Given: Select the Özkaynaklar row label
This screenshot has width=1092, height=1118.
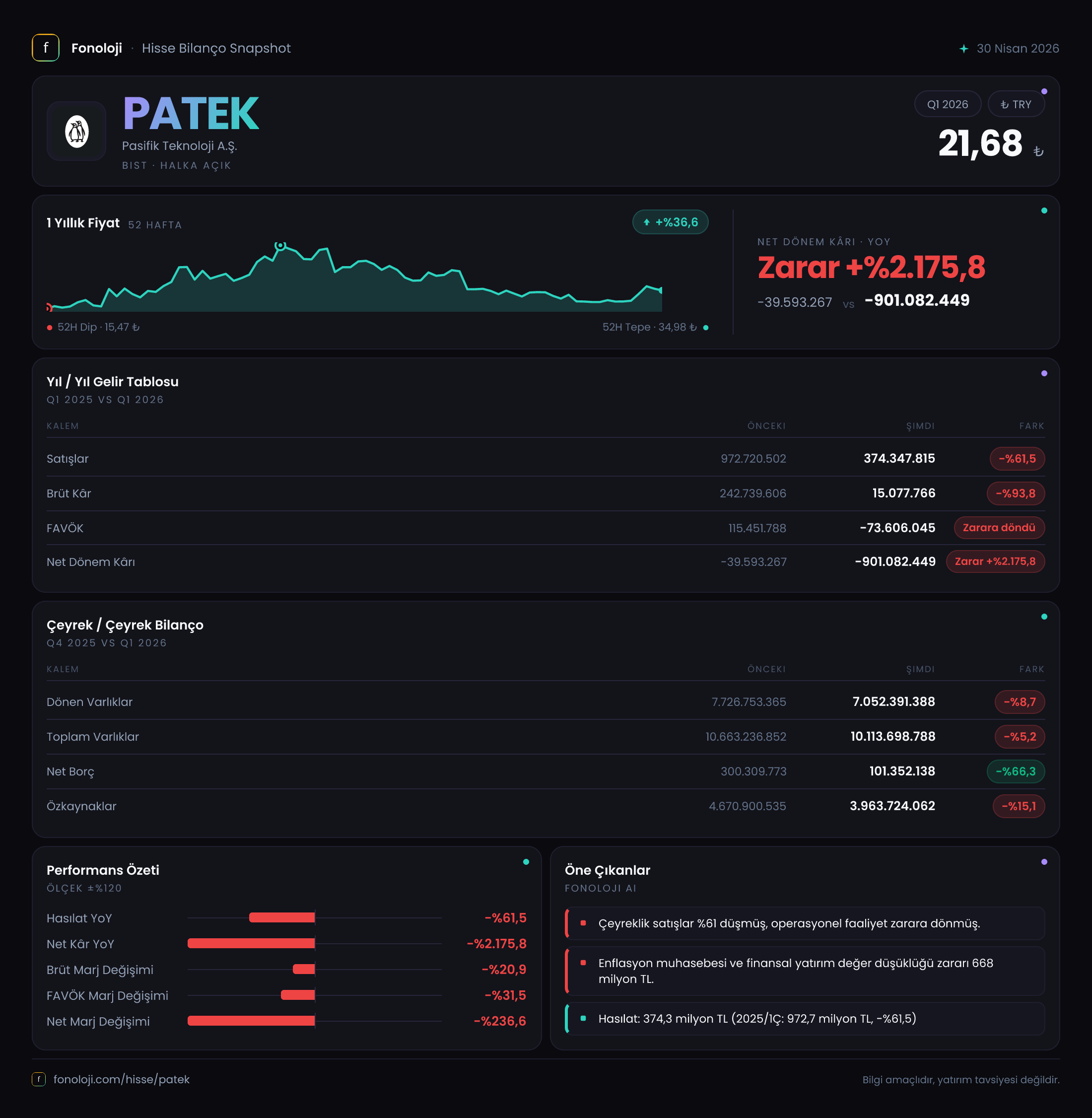Looking at the screenshot, I should pos(81,806).
